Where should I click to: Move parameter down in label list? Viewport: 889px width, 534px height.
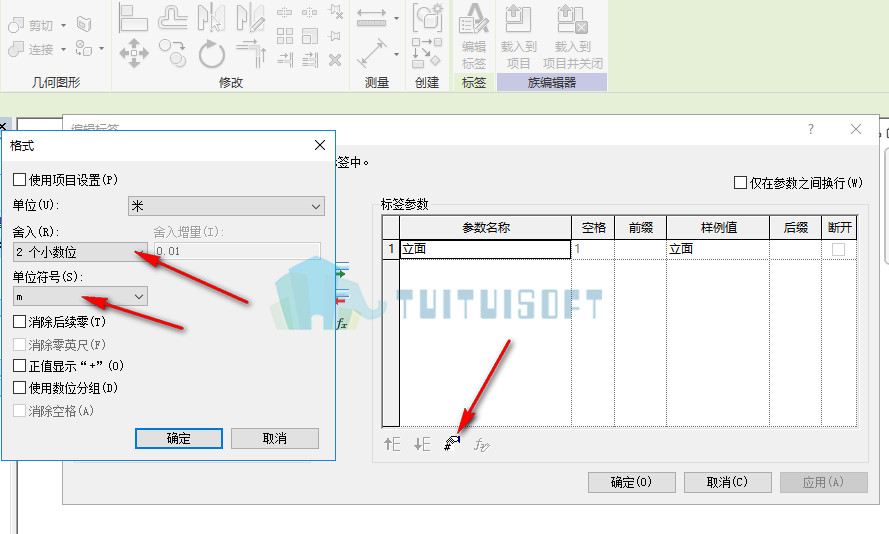click(x=422, y=444)
